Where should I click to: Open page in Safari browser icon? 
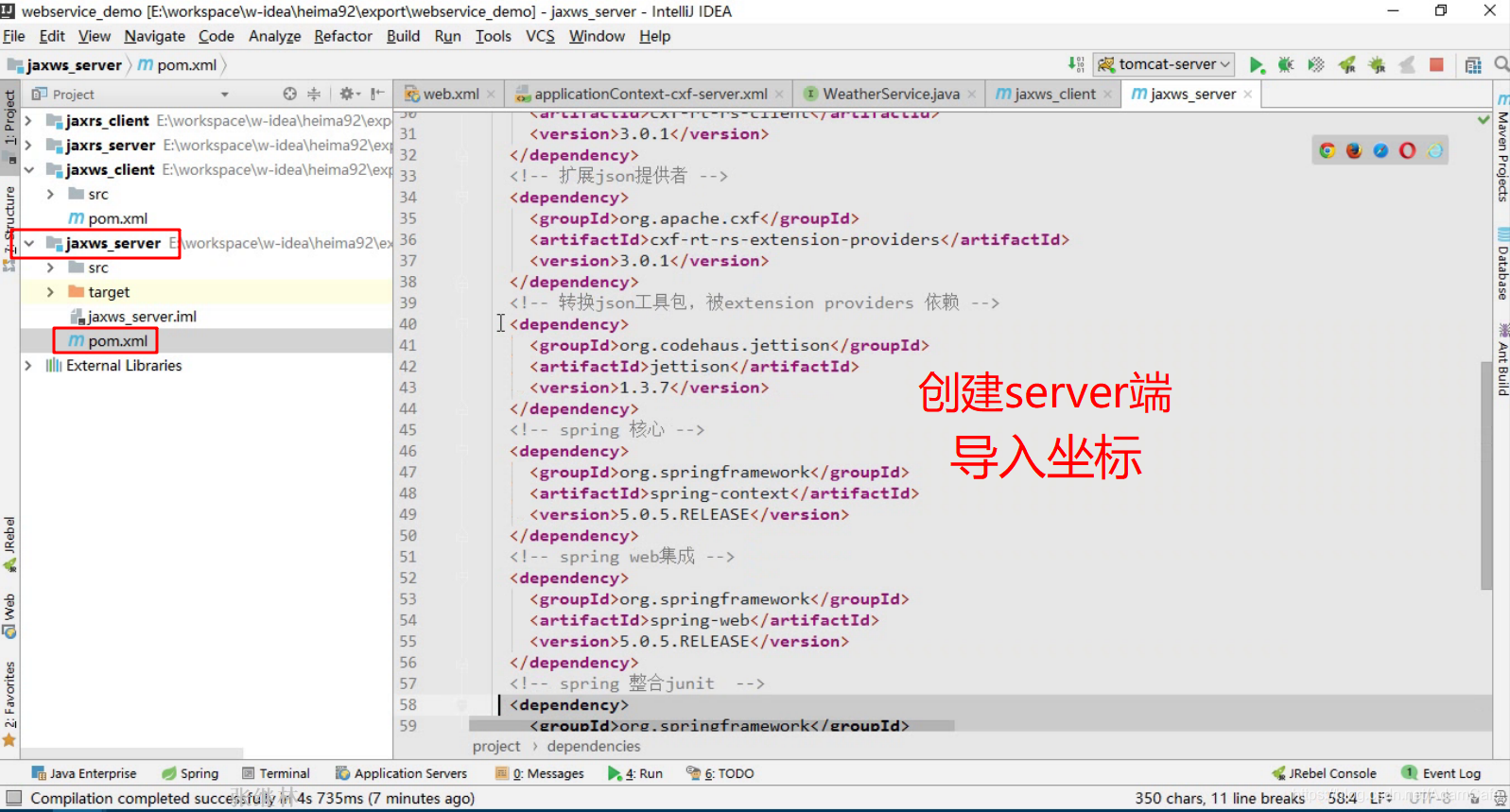pyautogui.click(x=1380, y=150)
